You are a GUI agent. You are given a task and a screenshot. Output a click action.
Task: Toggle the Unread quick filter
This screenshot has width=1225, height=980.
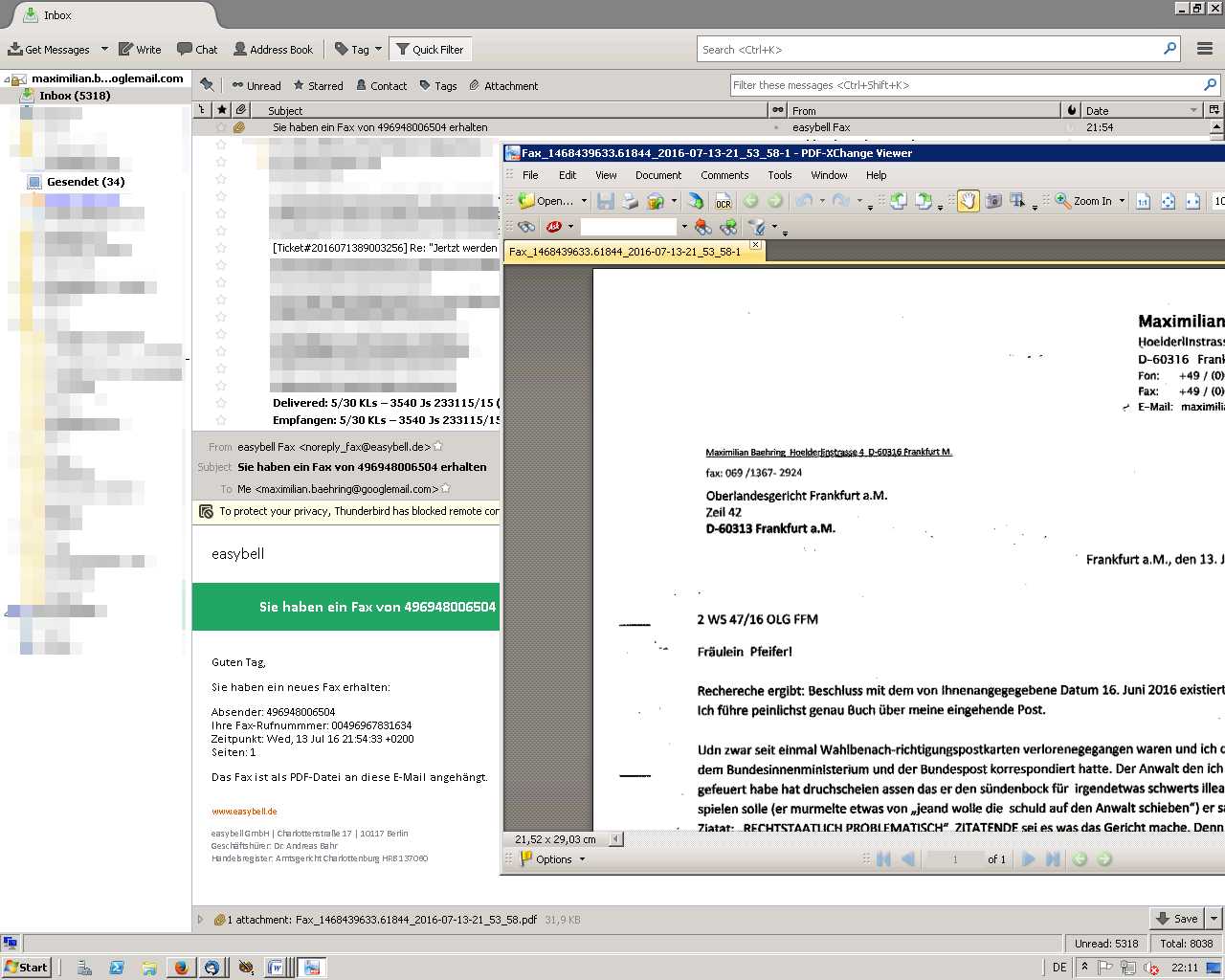tap(256, 85)
